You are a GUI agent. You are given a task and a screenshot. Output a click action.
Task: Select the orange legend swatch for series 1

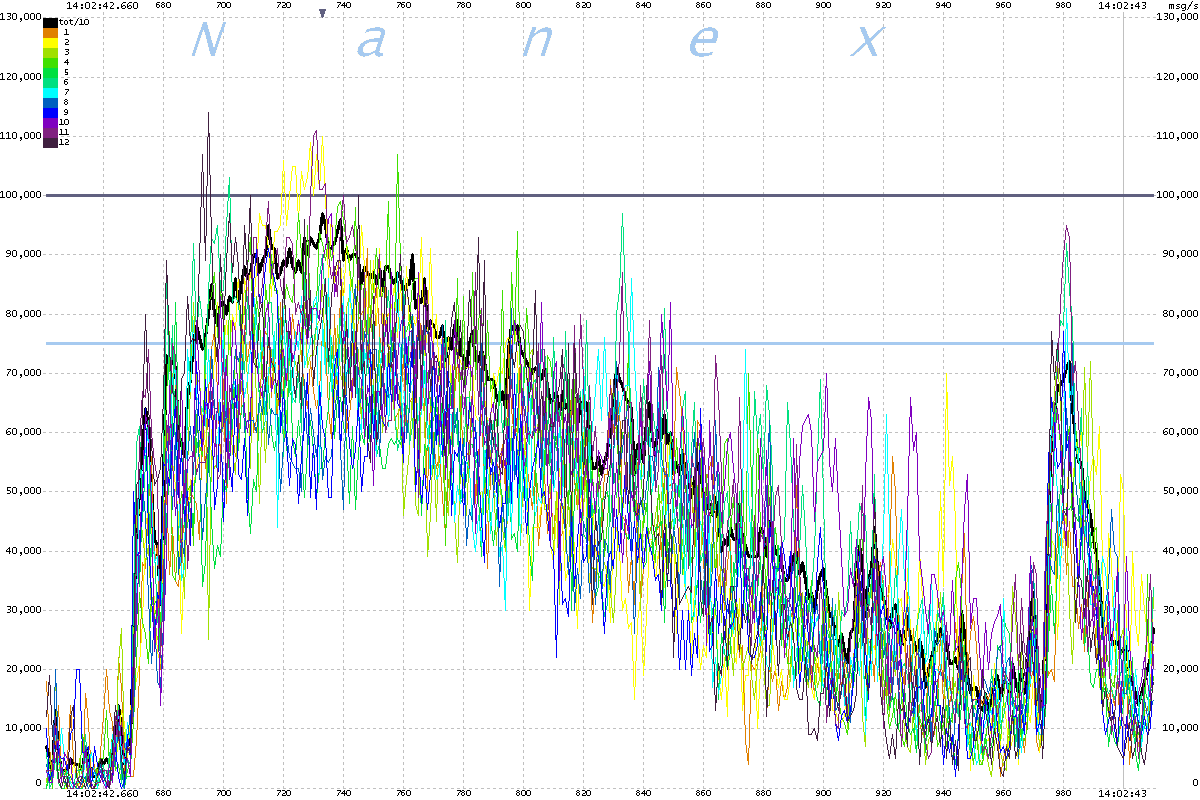(x=49, y=32)
